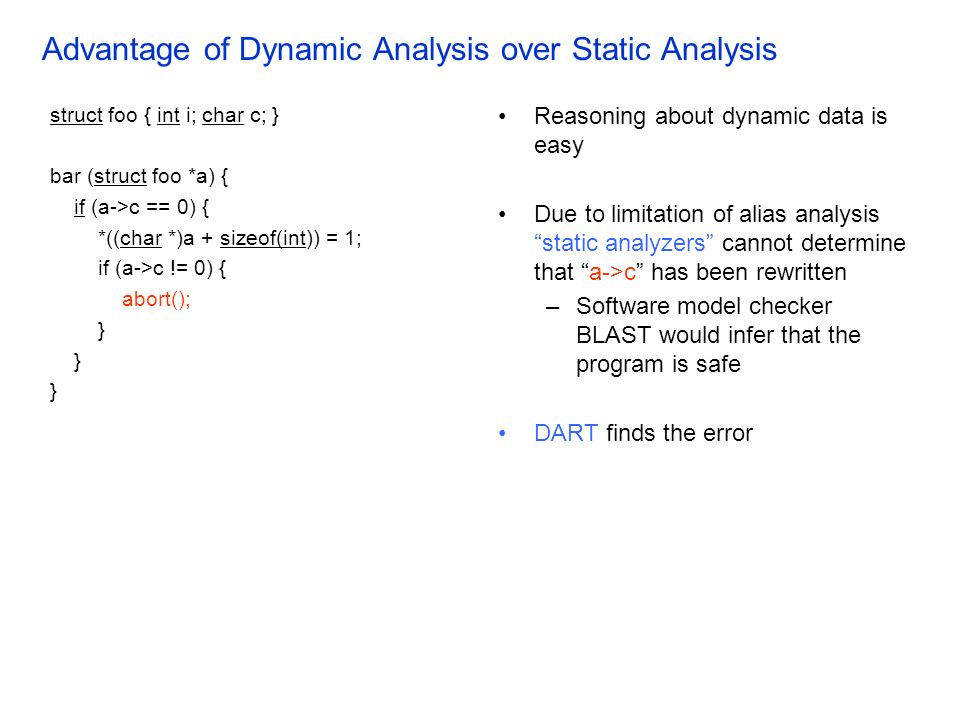Click the underlined 'if' in 'if (a->c == 0)'
960x720 pixels.
[79, 208]
